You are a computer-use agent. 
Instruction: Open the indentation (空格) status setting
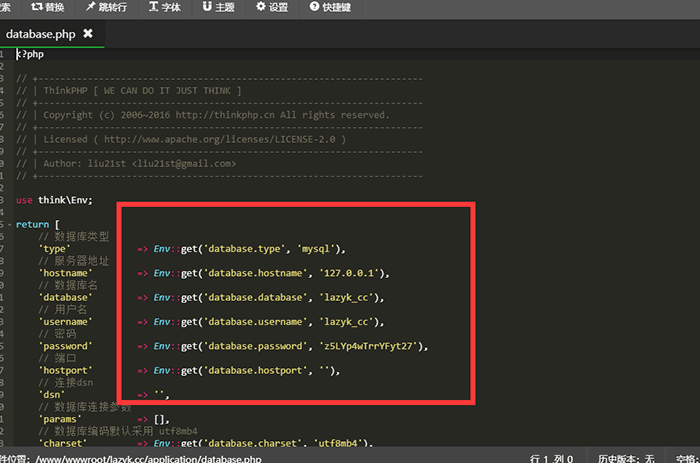click(685, 457)
